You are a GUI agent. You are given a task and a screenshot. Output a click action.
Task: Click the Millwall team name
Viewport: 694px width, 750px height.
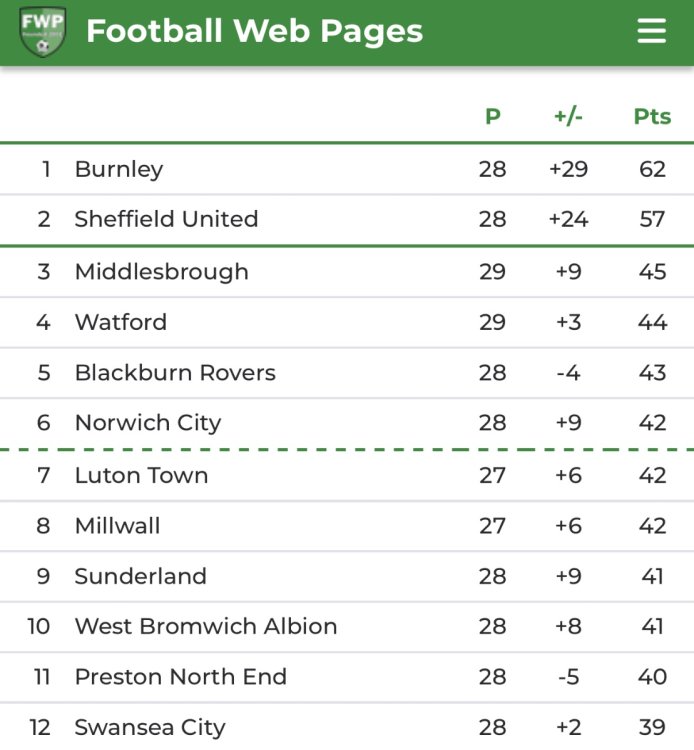(x=117, y=526)
